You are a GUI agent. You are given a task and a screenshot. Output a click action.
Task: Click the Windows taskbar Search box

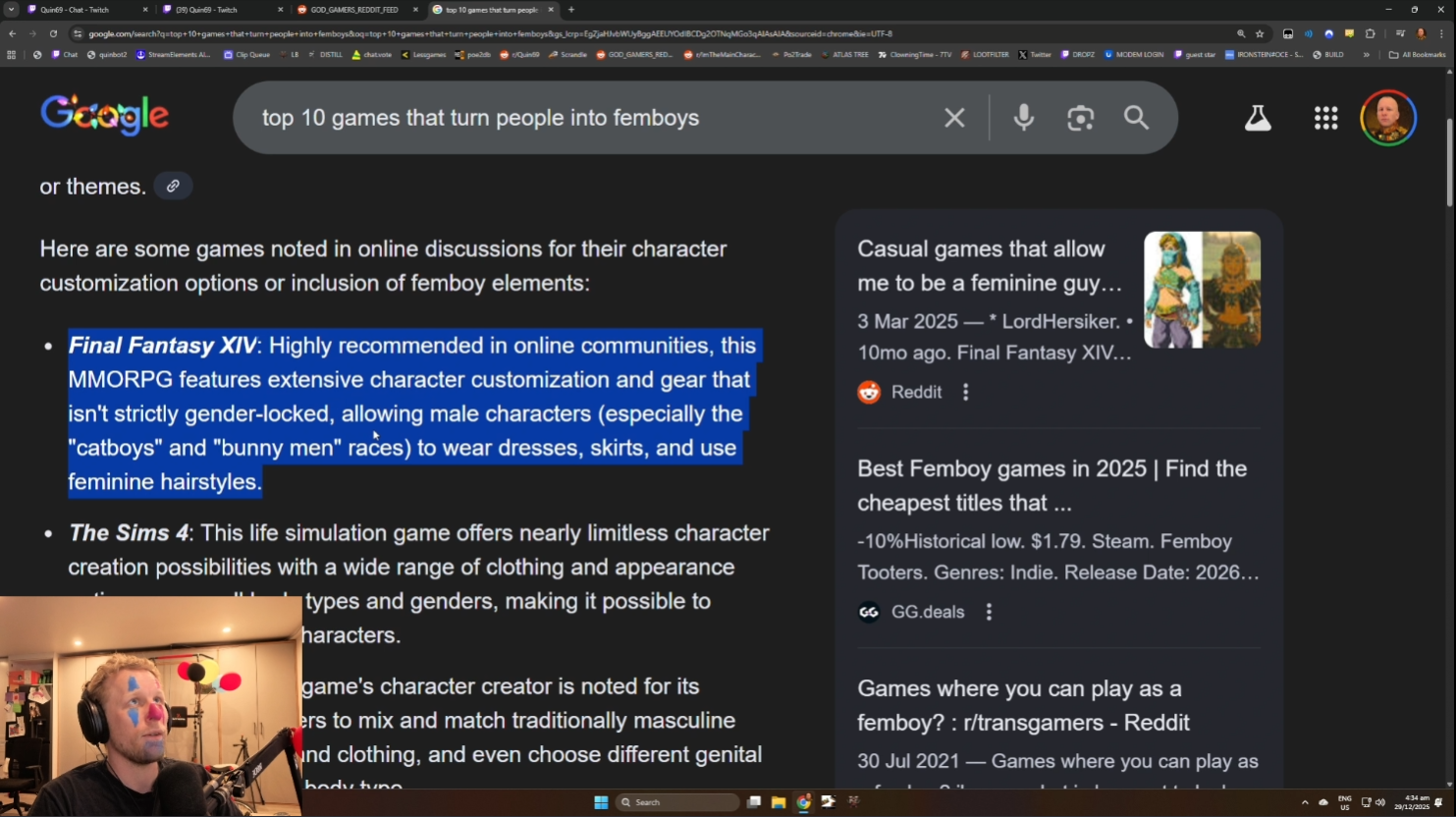tap(677, 802)
